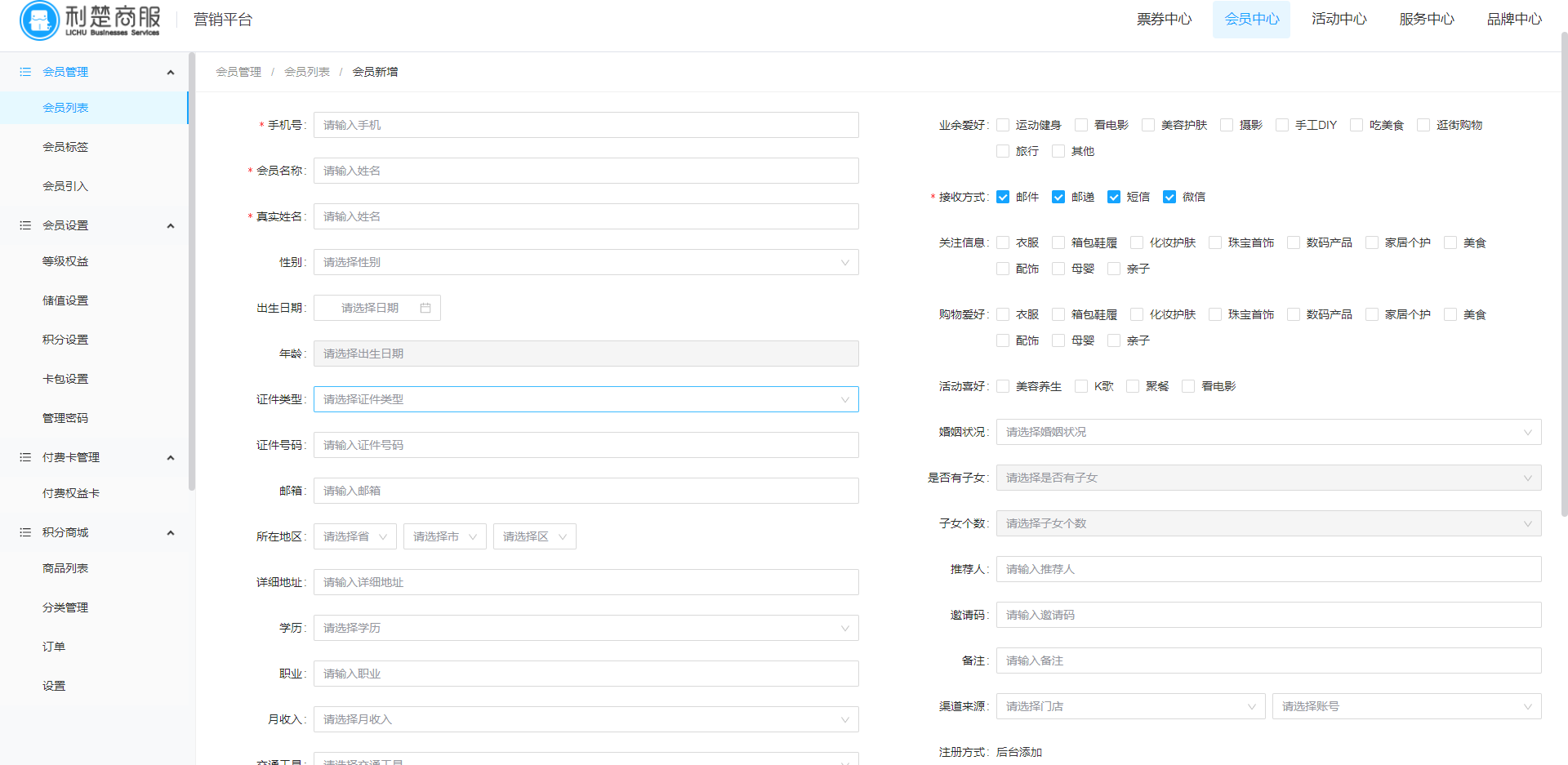The image size is (1568, 765).
Task: Open the 请选择账号 dropdown
Action: pos(1407,706)
